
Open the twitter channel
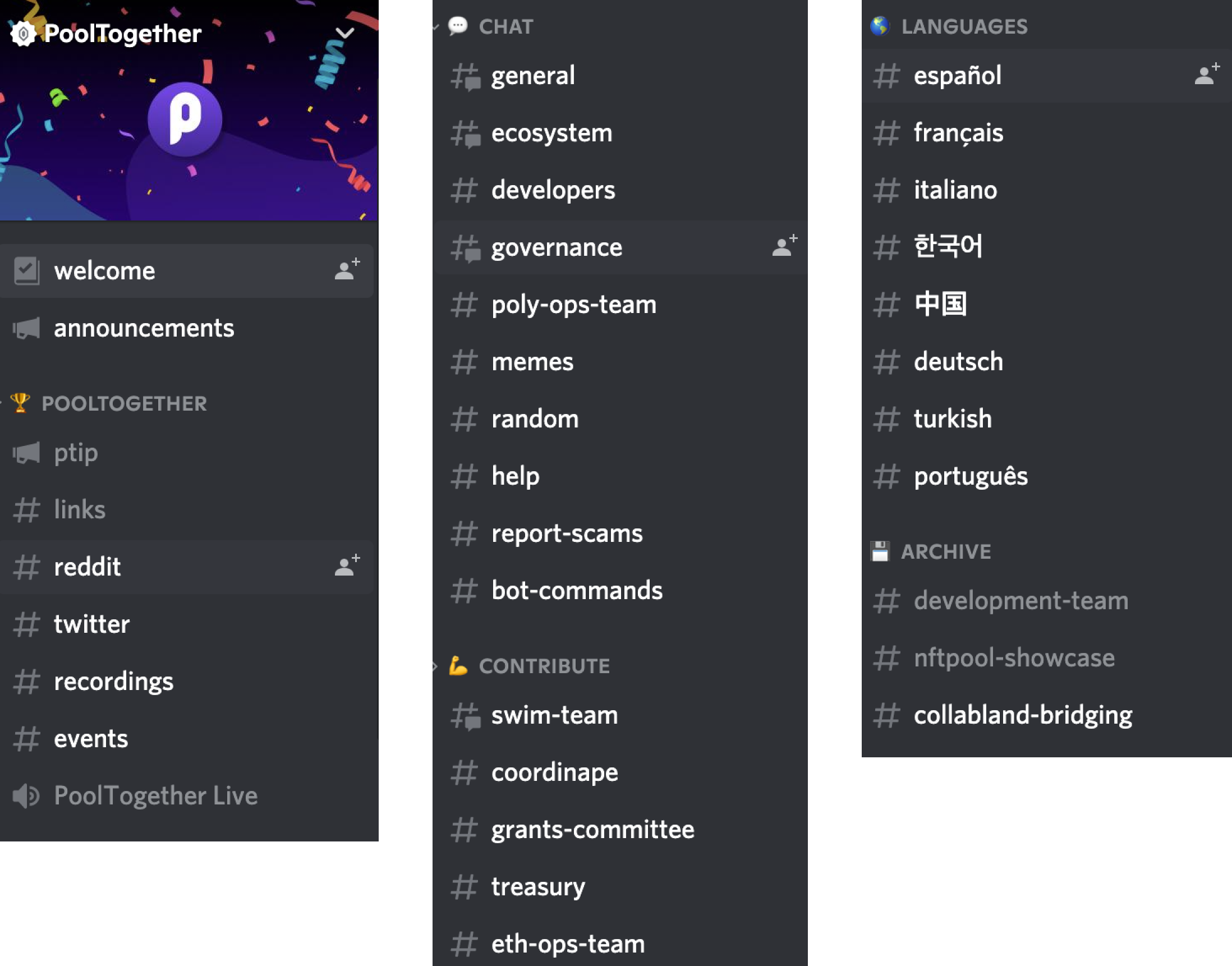(x=187, y=624)
